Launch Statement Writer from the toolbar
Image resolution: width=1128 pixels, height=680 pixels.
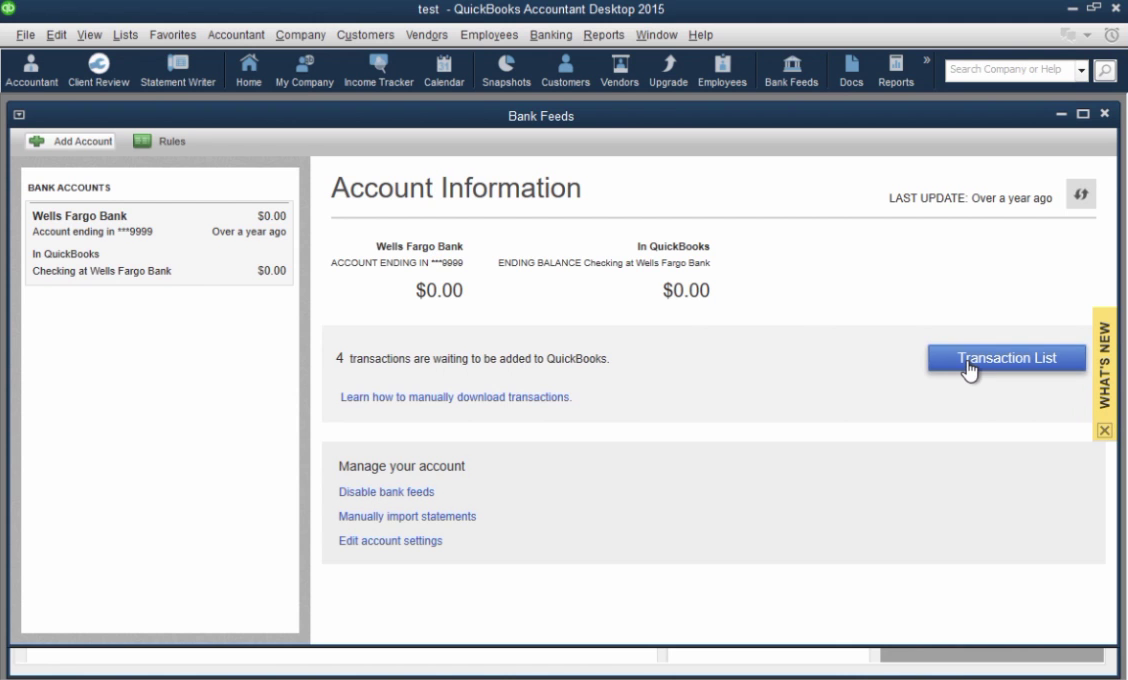pos(178,71)
